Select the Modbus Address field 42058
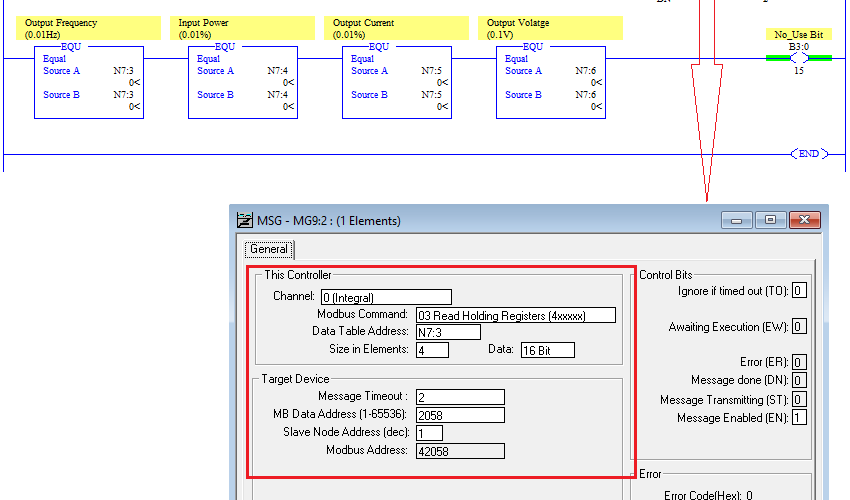The height and width of the screenshot is (500, 850). [x=460, y=451]
